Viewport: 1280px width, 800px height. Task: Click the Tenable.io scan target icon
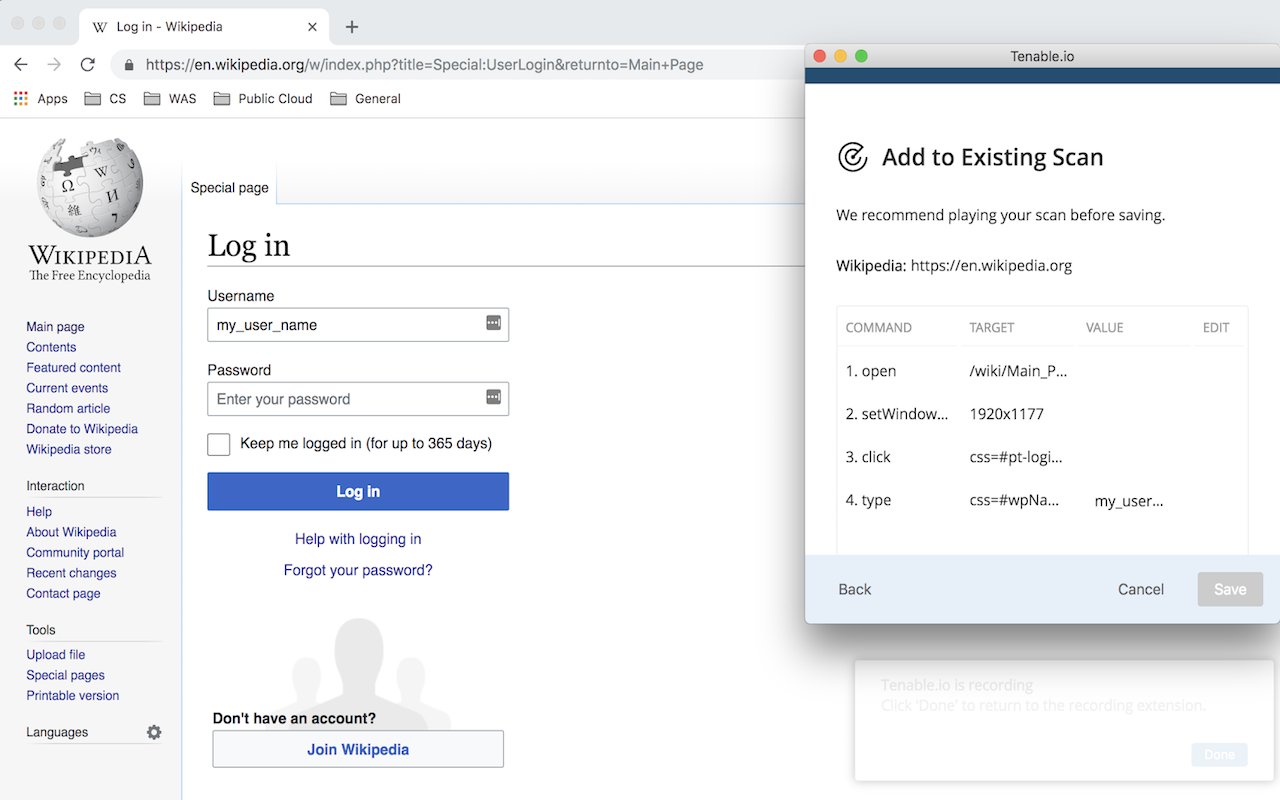coord(852,157)
